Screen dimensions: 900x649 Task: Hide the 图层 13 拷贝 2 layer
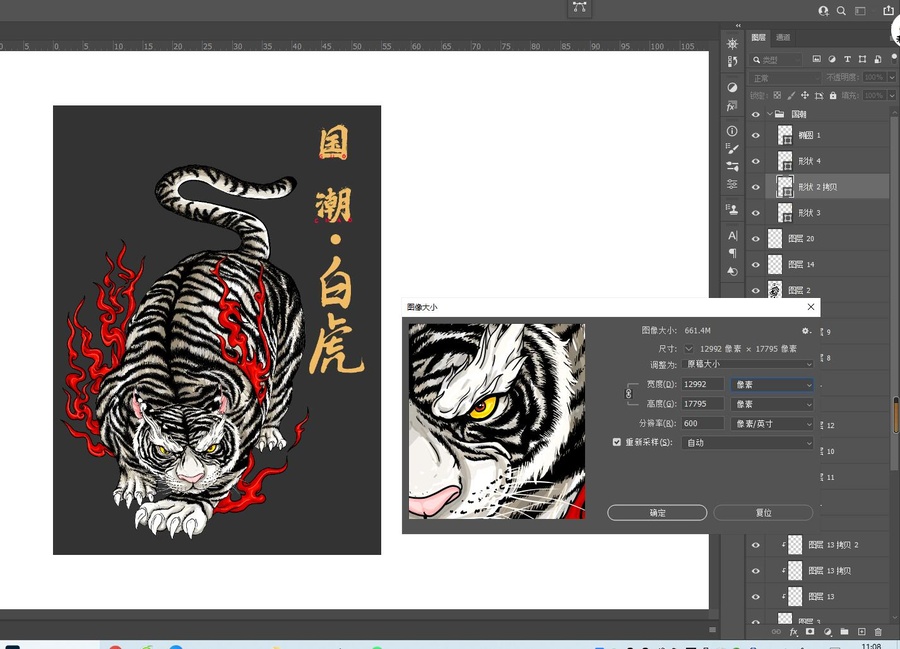756,545
